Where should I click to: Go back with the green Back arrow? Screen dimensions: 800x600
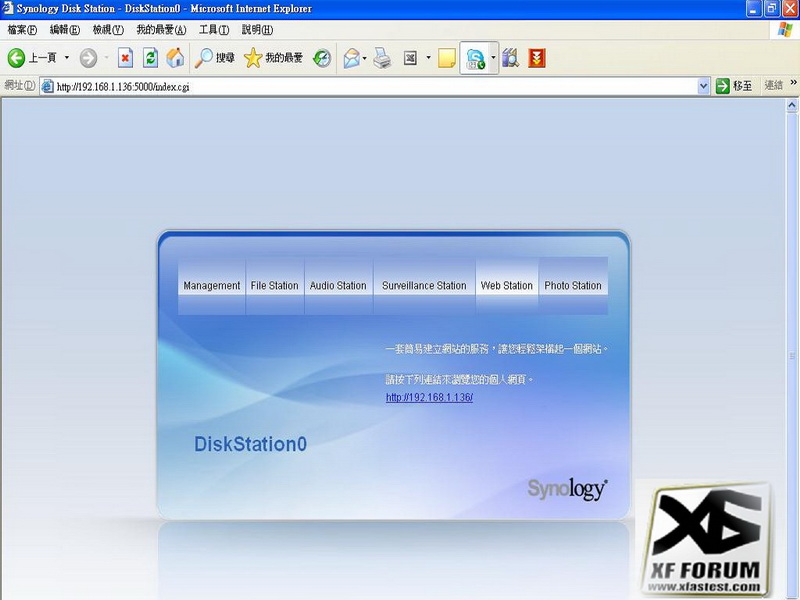point(16,58)
